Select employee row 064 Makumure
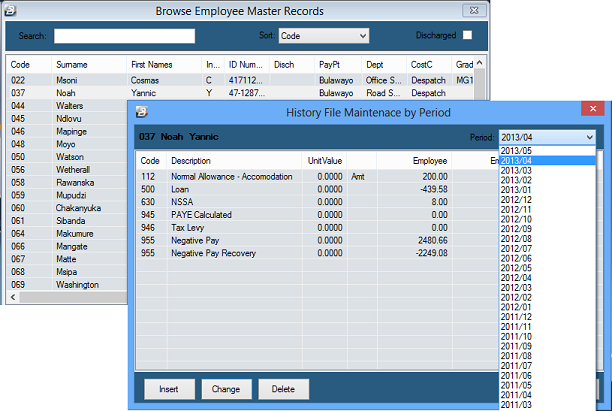 [67, 233]
